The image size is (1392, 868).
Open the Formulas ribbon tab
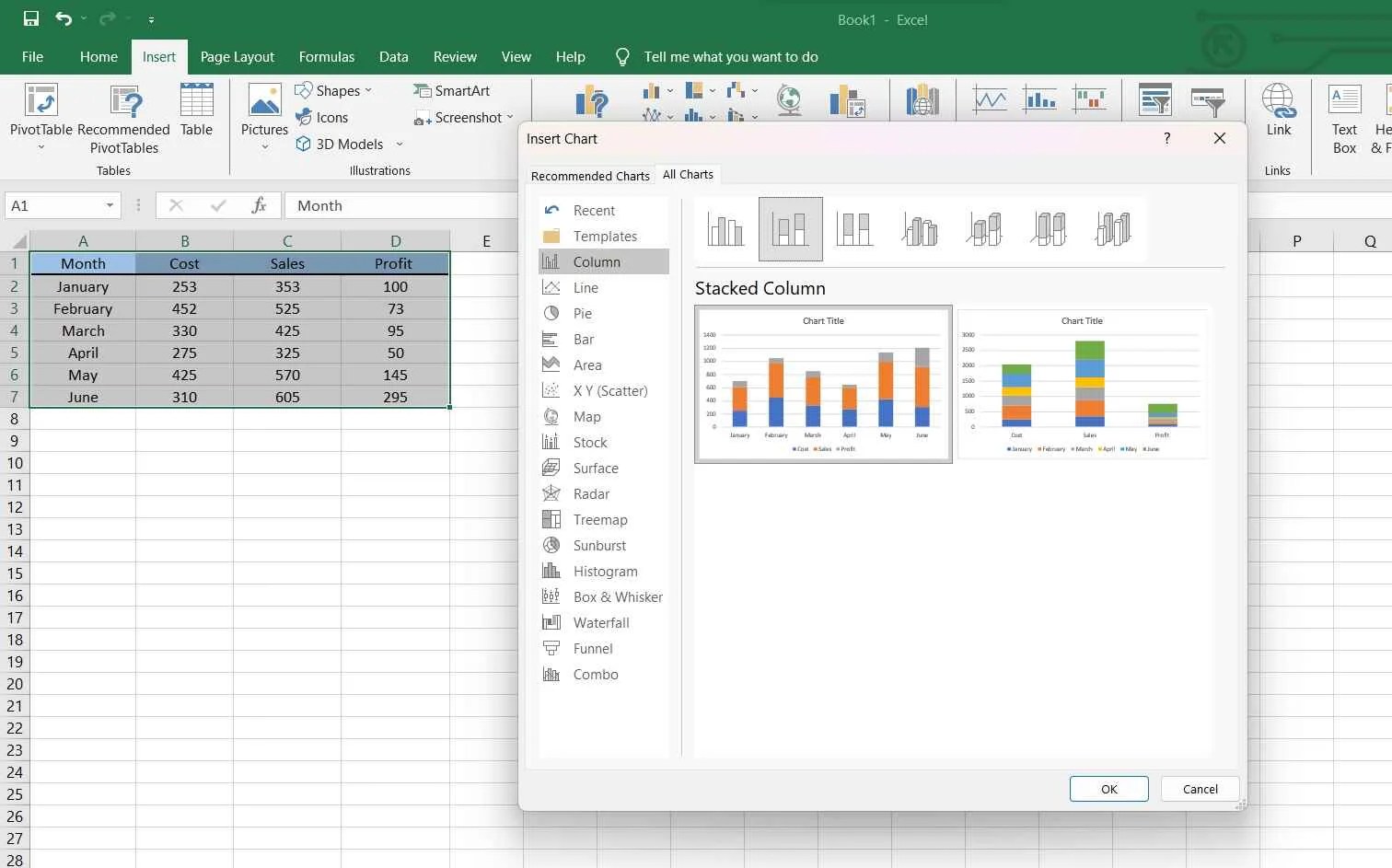pos(327,56)
